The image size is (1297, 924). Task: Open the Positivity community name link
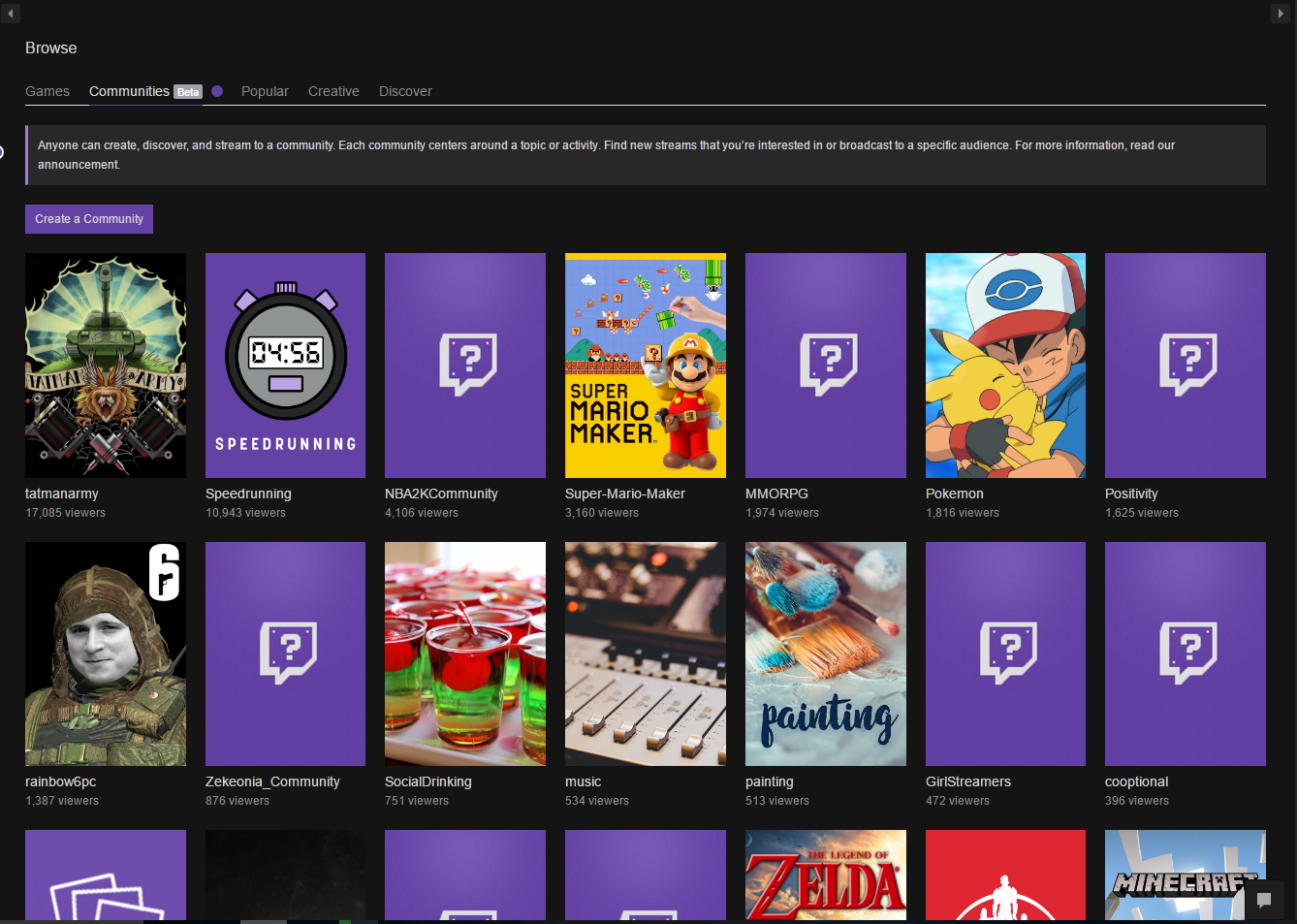click(1131, 494)
